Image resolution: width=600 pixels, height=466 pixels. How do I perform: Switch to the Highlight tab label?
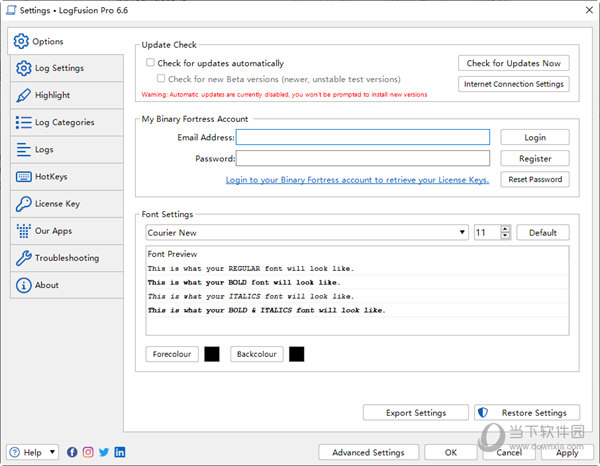(52, 95)
